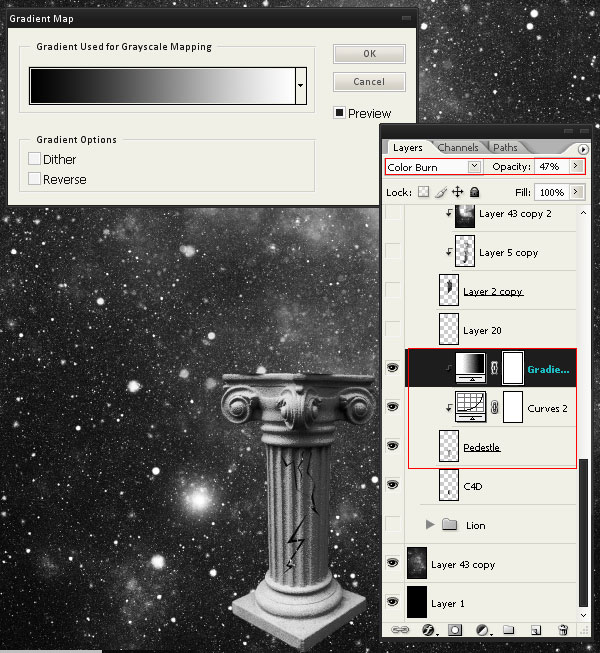The width and height of the screenshot is (600, 653).
Task: Click the Lion group folder icon
Action: pyautogui.click(x=450, y=524)
